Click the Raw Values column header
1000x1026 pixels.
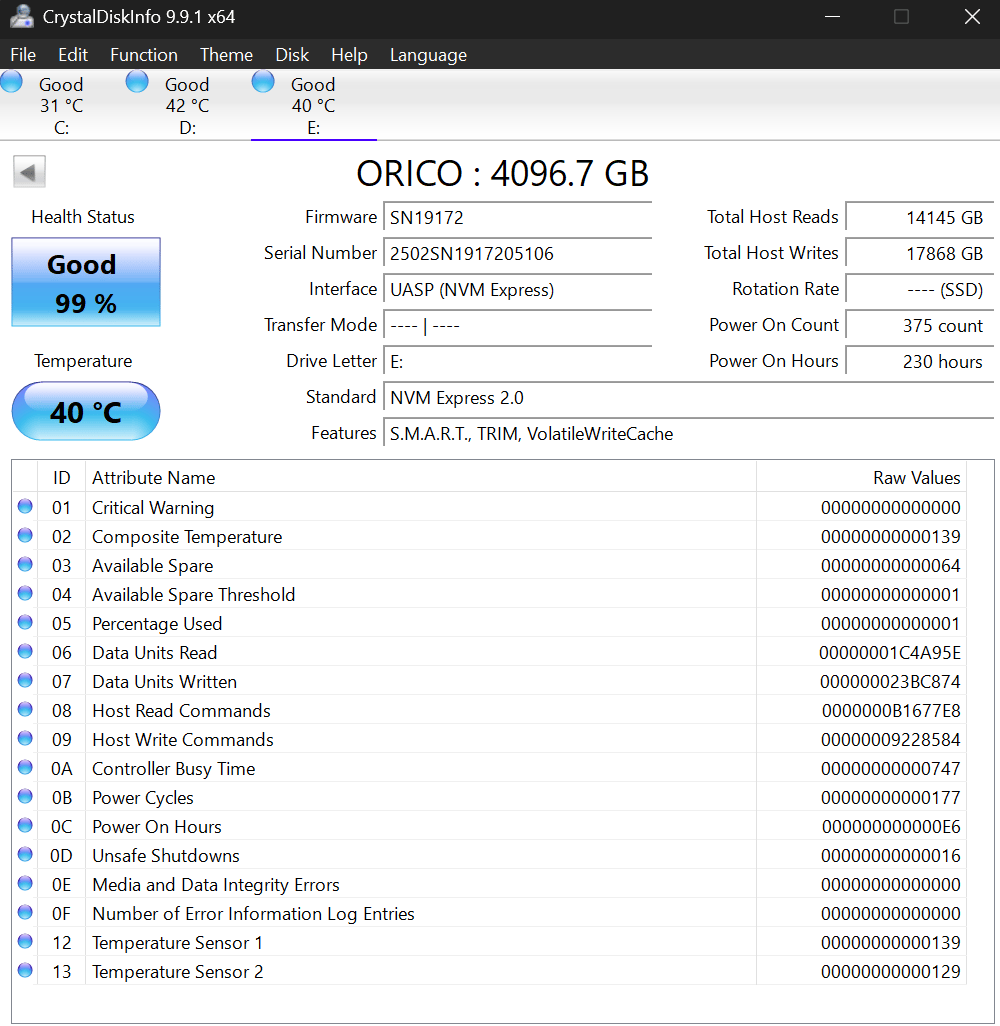click(x=861, y=478)
